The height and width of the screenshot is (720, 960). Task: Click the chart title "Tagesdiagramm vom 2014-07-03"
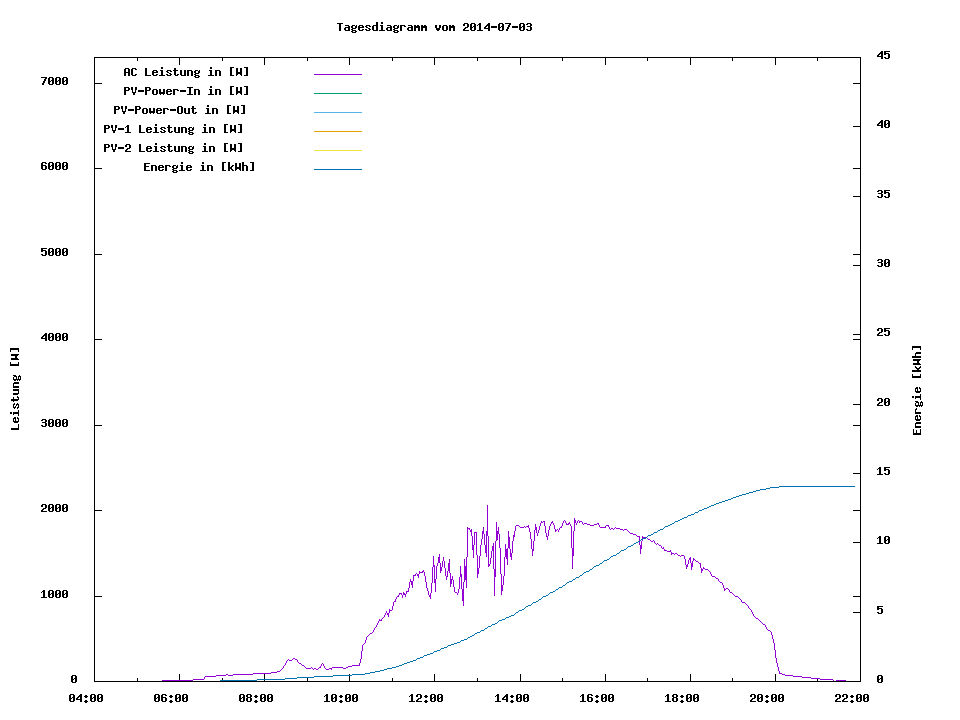(x=434, y=27)
